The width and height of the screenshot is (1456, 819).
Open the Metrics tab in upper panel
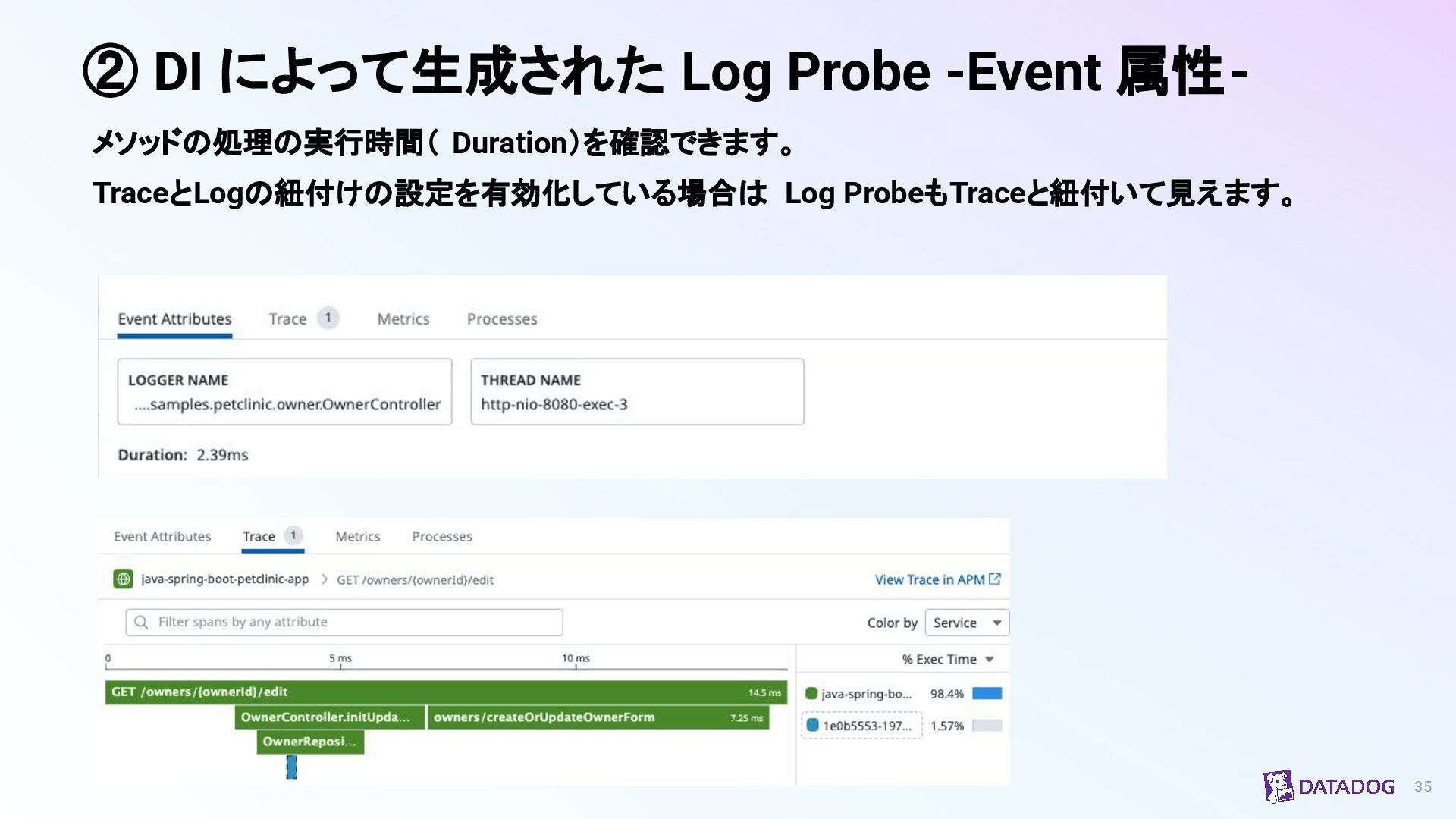coord(403,319)
